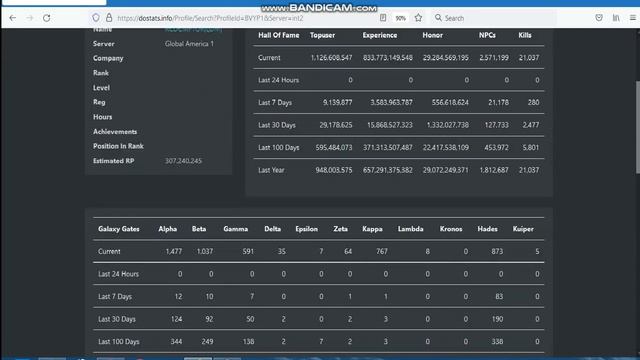Viewport: 640px width, 360px height.
Task: Click Last 100 Days Topuser value 595,484,073
Action: (333, 147)
